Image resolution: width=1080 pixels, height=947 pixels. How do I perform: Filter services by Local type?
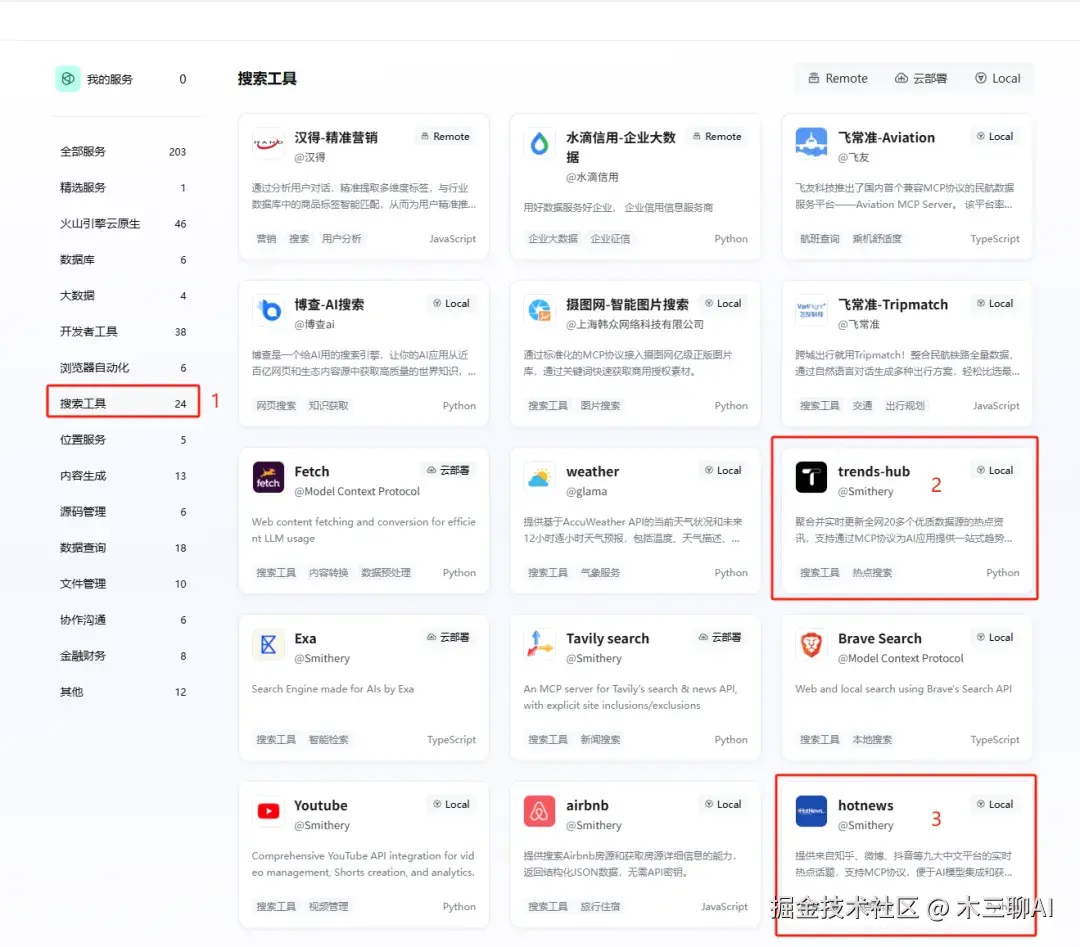point(997,79)
